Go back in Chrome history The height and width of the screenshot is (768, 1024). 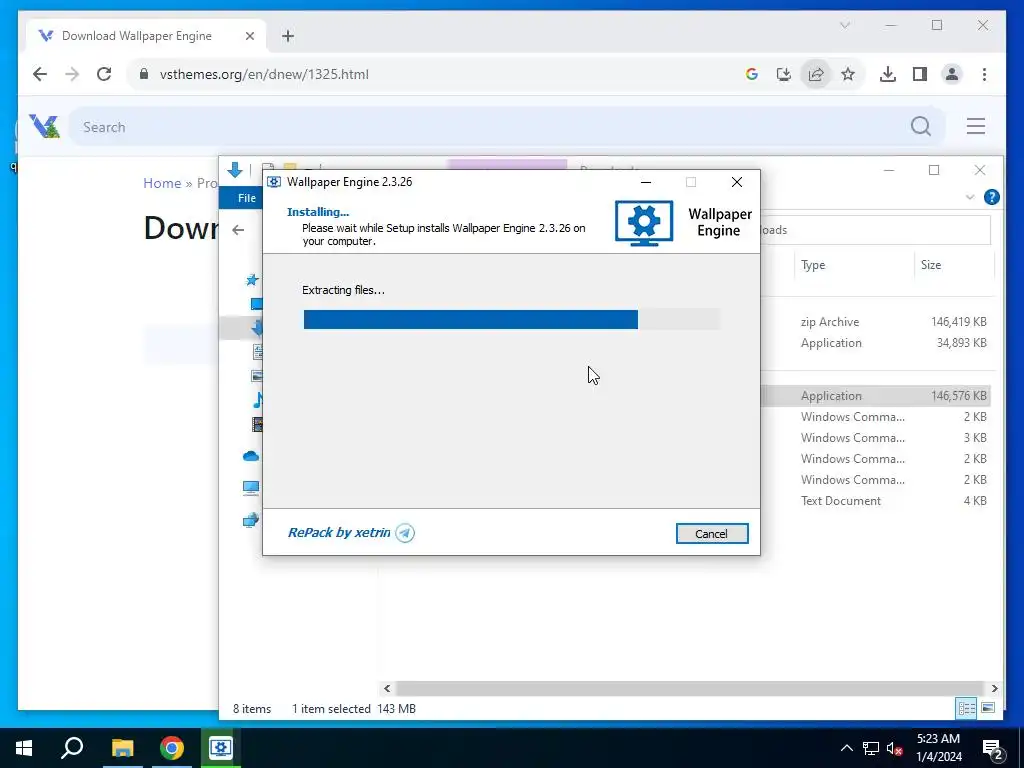pos(40,74)
